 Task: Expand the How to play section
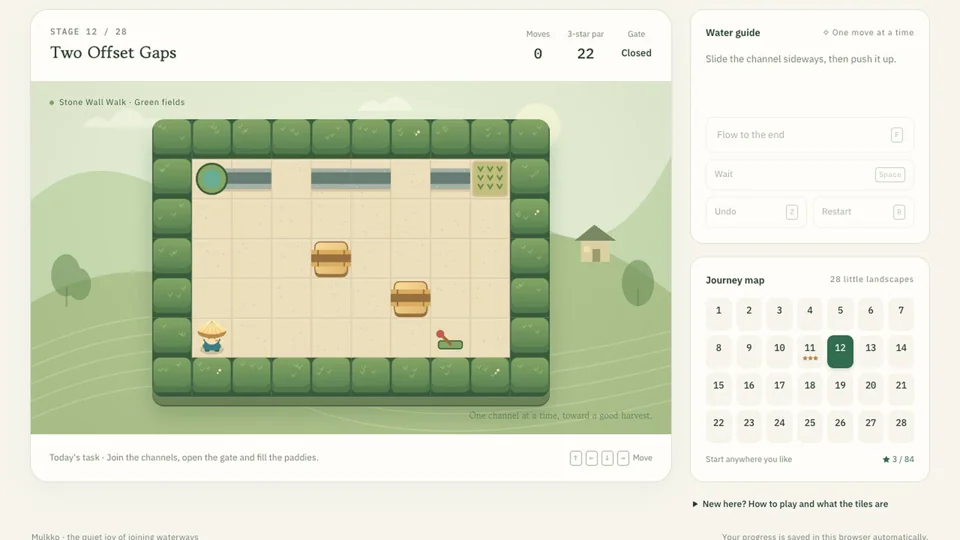pyautogui.click(x=790, y=504)
